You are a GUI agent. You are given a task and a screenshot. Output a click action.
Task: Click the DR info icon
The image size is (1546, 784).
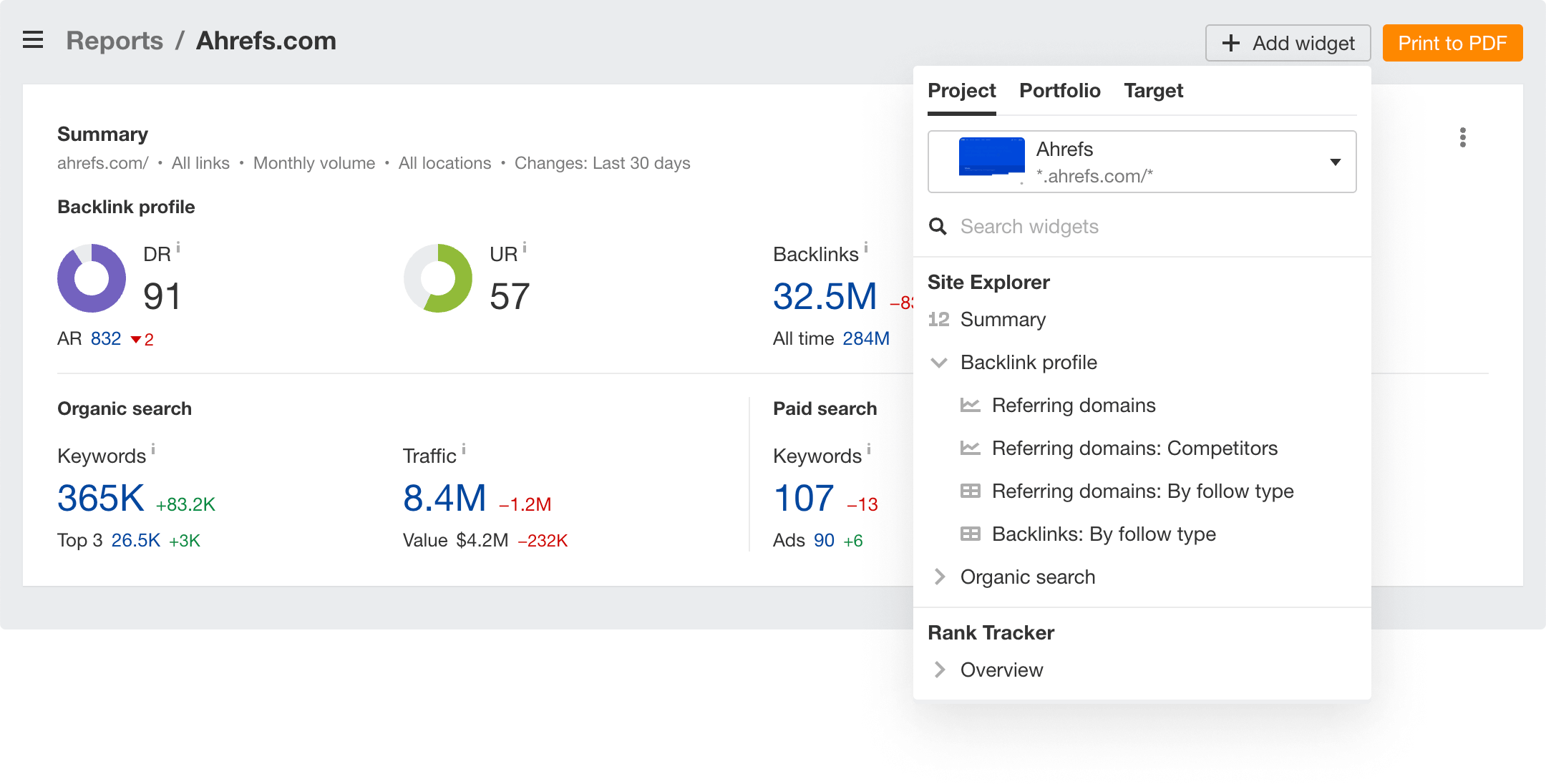tap(178, 248)
